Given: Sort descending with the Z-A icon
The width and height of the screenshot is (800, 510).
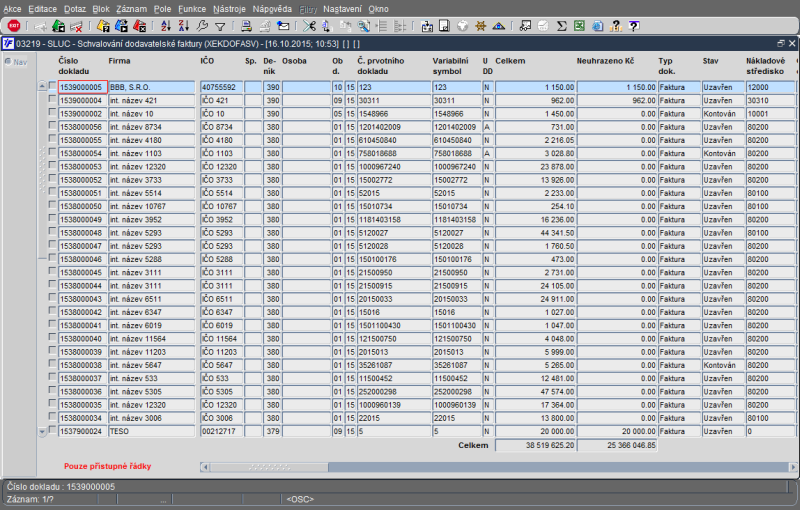Looking at the screenshot, I should coord(184,26).
